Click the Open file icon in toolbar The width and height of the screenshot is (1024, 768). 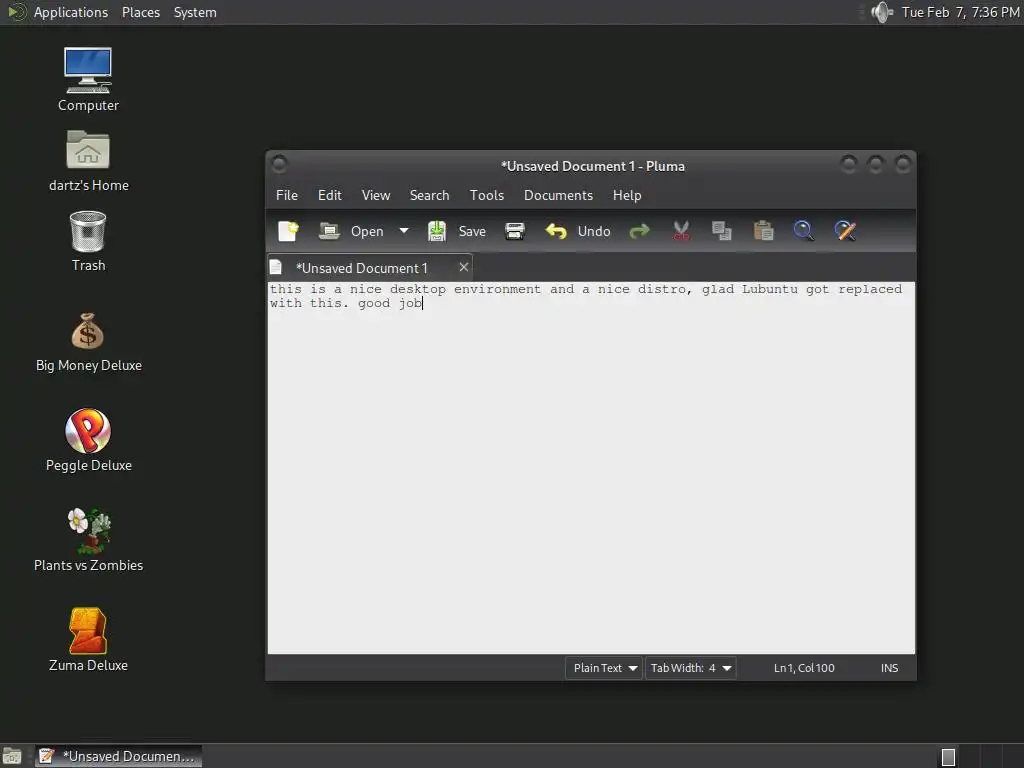[x=328, y=231]
